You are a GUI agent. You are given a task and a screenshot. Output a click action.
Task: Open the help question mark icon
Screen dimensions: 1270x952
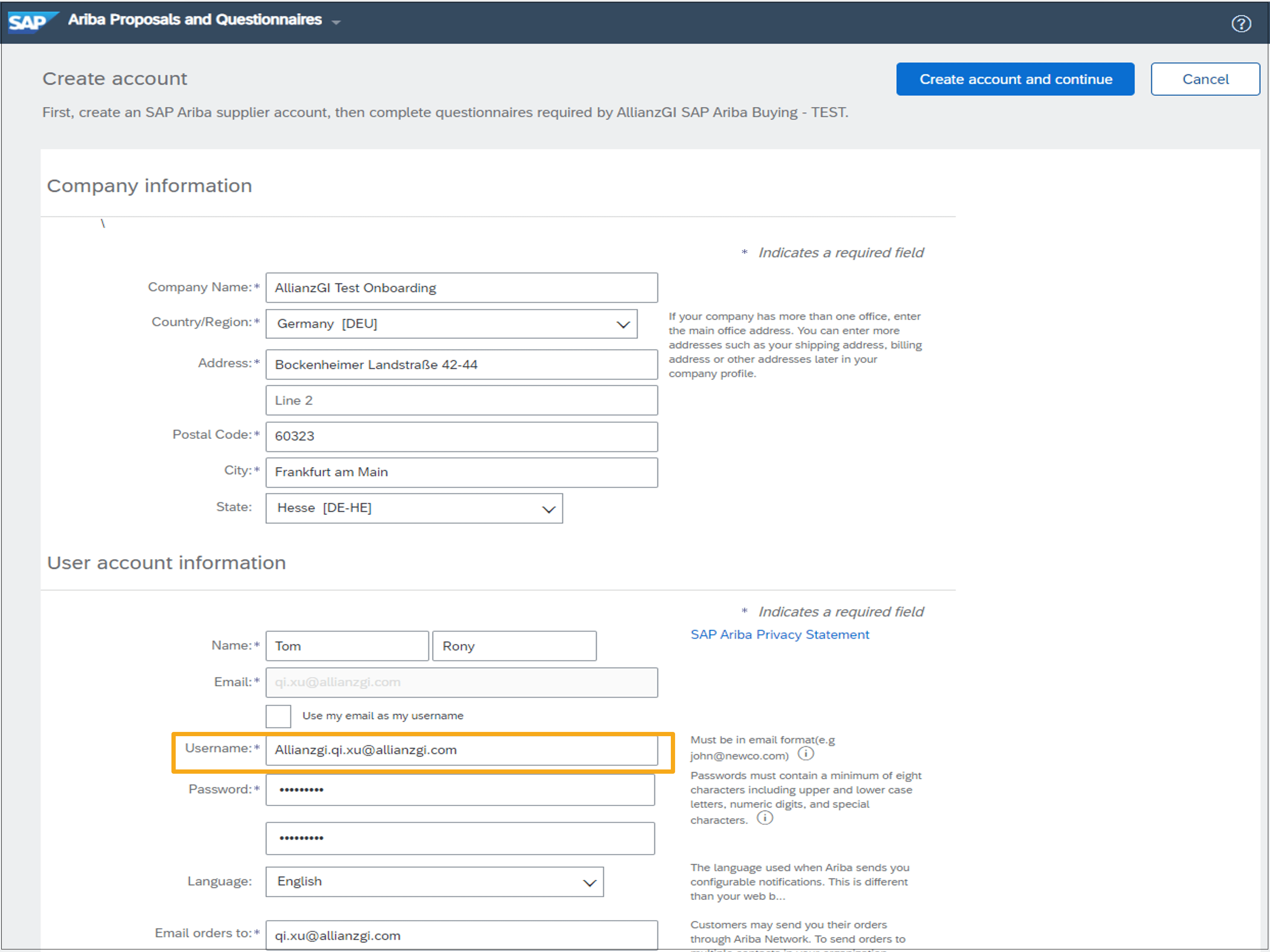pyautogui.click(x=1241, y=23)
